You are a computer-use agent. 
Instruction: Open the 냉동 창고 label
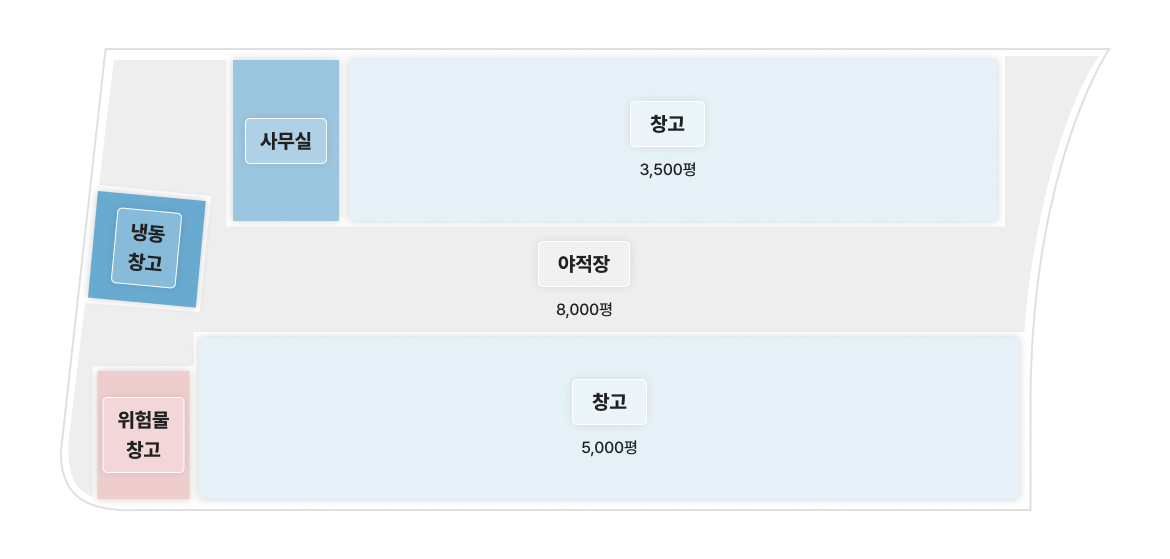pyautogui.click(x=146, y=248)
